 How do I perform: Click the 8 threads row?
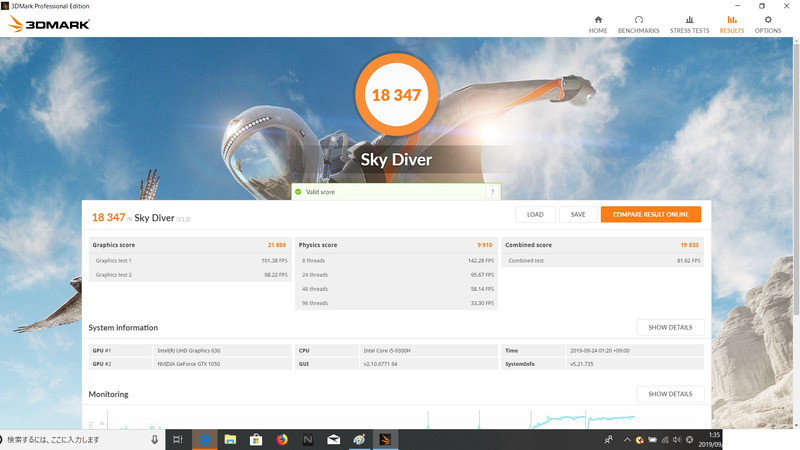[x=396, y=260]
